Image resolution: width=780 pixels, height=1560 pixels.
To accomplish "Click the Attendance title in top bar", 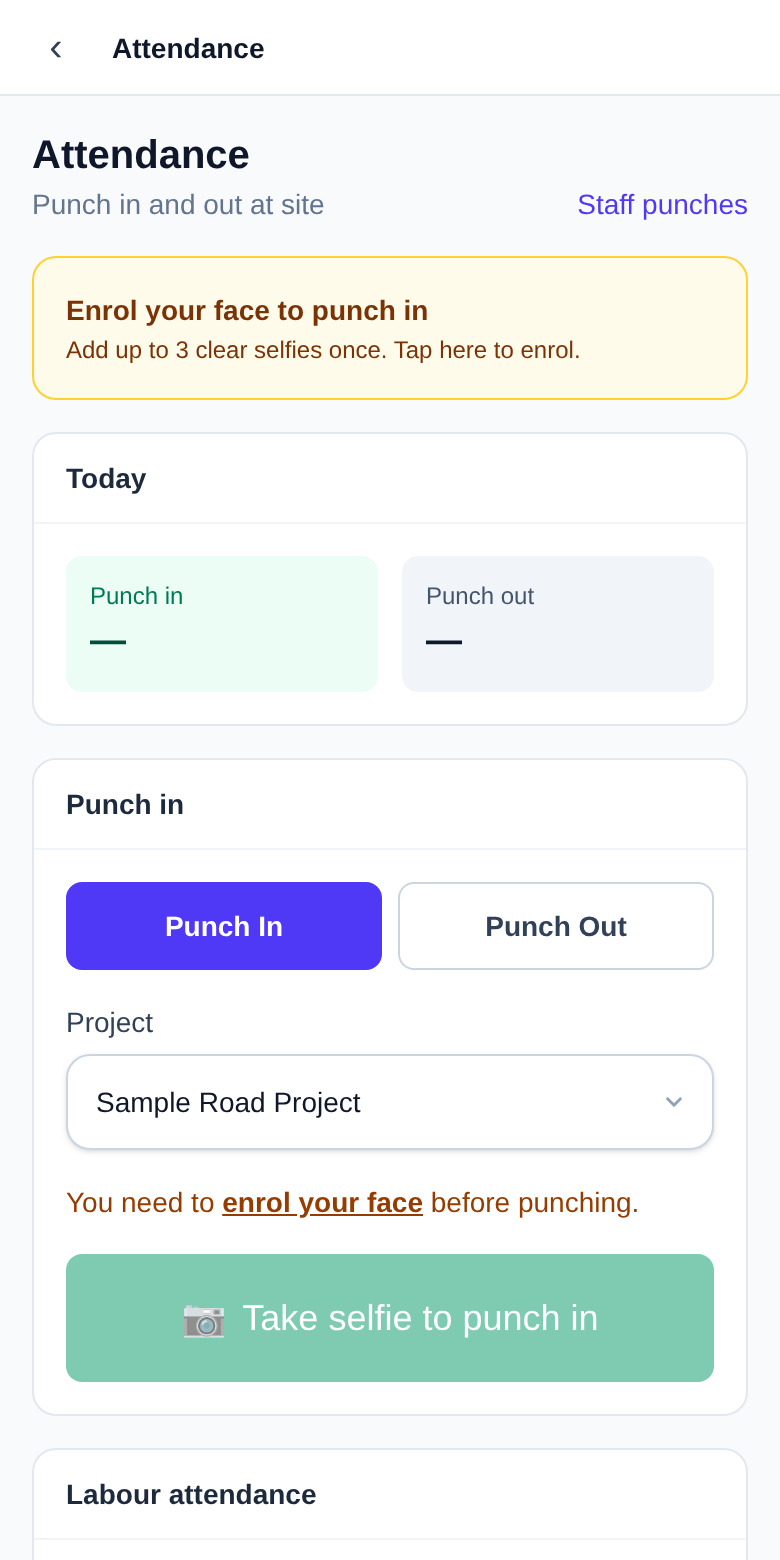I will pos(188,48).
